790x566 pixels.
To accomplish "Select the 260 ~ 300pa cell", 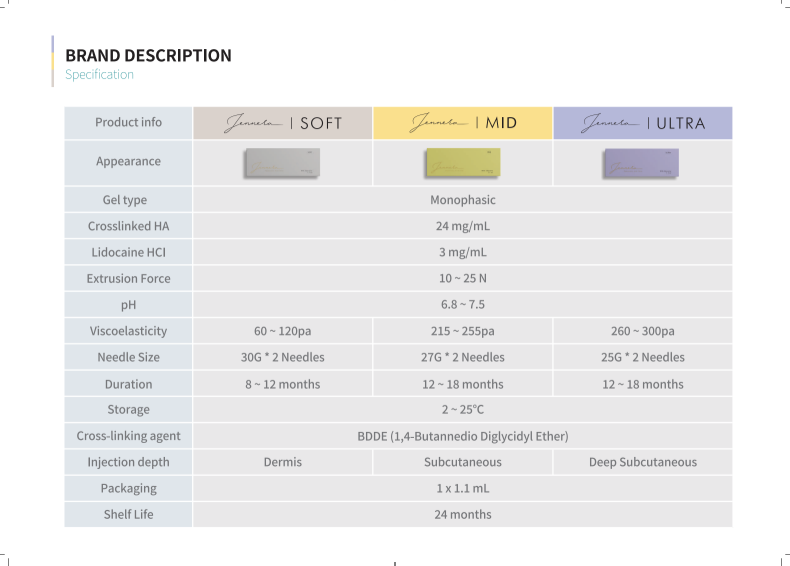I will coord(643,331).
